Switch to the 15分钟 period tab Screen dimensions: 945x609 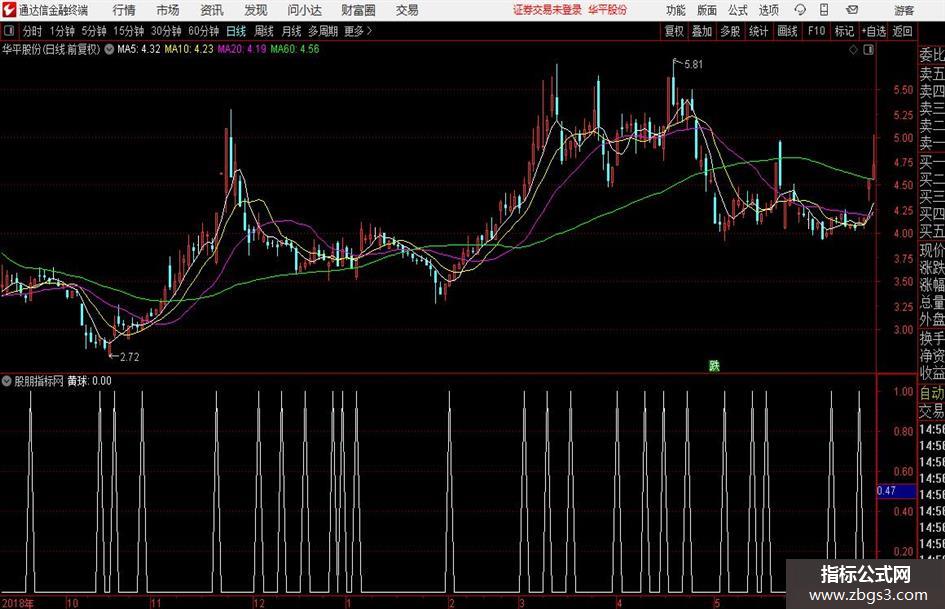128,31
